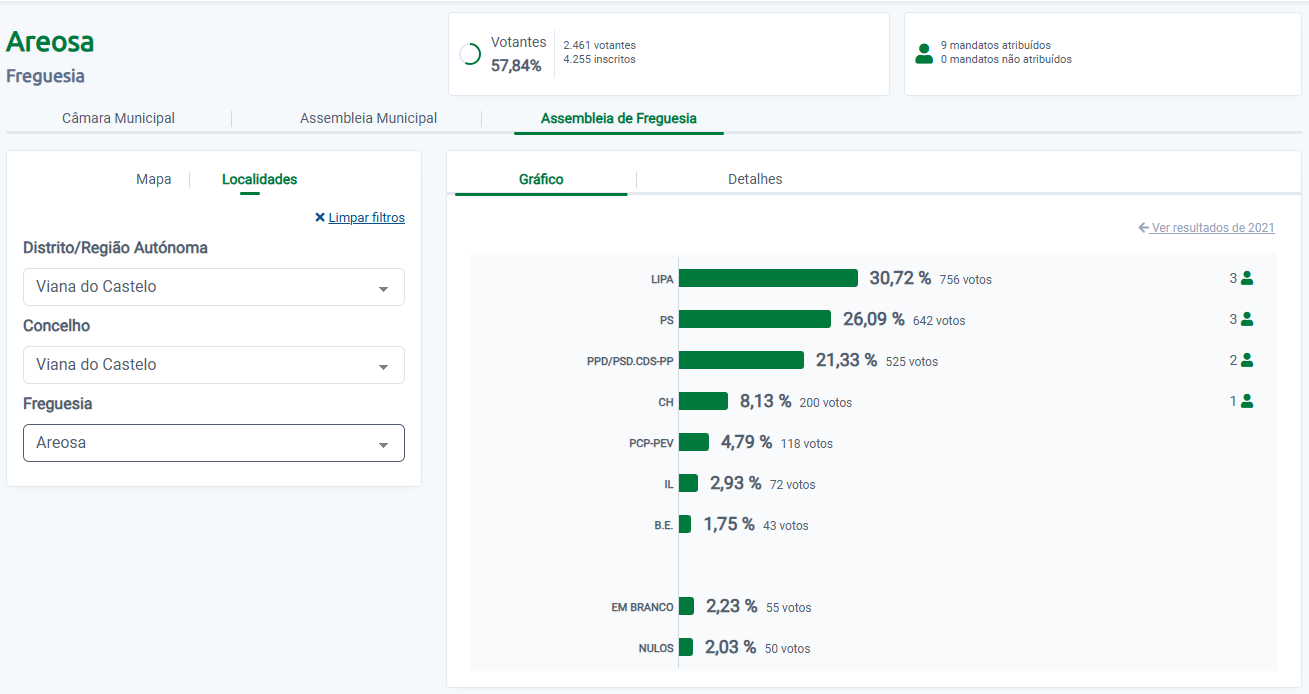This screenshot has height=694, width=1309.
Task: Click the back arrow before Ver resultados de 2021
Action: tap(1144, 228)
